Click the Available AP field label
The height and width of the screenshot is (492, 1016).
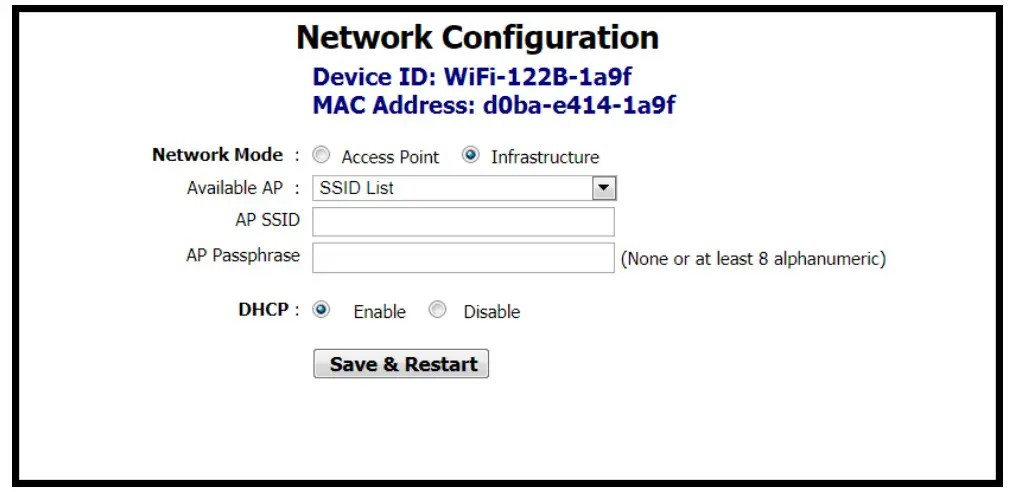(x=234, y=188)
